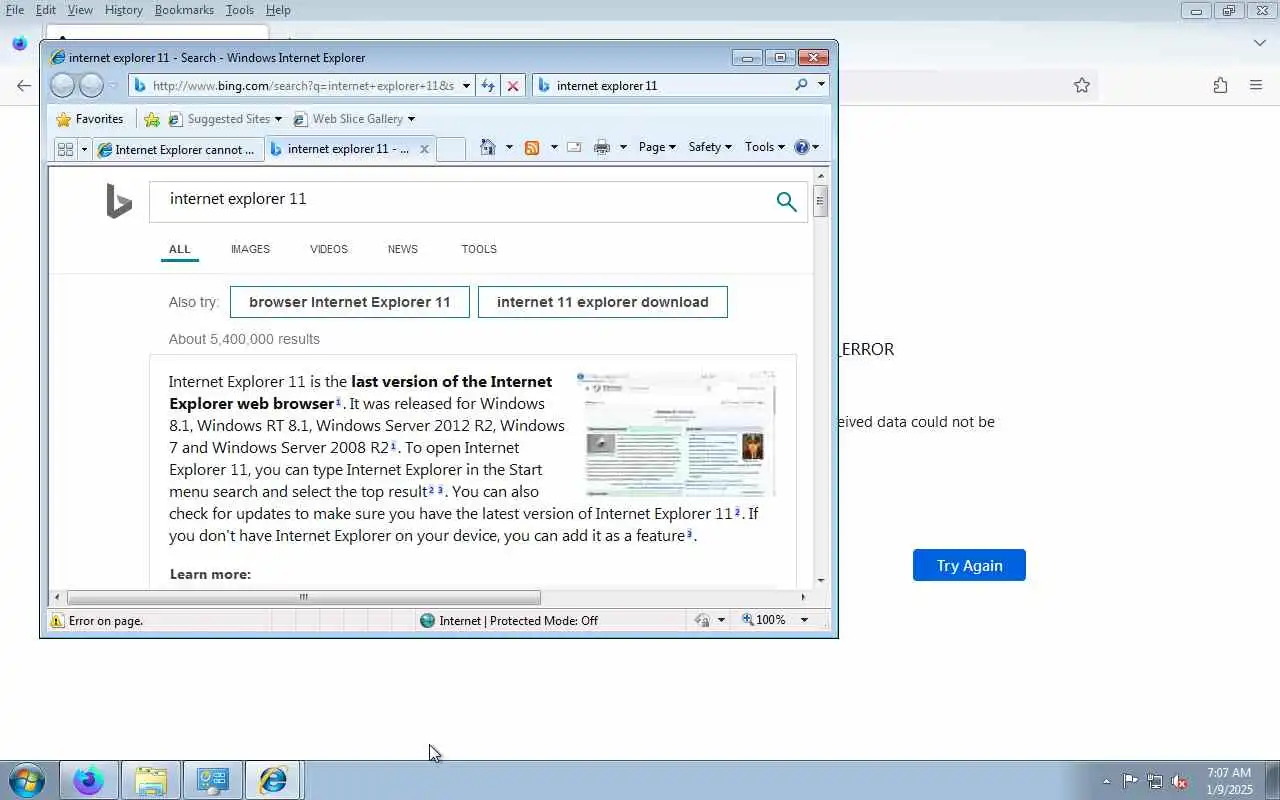The height and width of the screenshot is (800, 1280).
Task: Expand hidden system tray icons arrow
Action: [x=1106, y=781]
